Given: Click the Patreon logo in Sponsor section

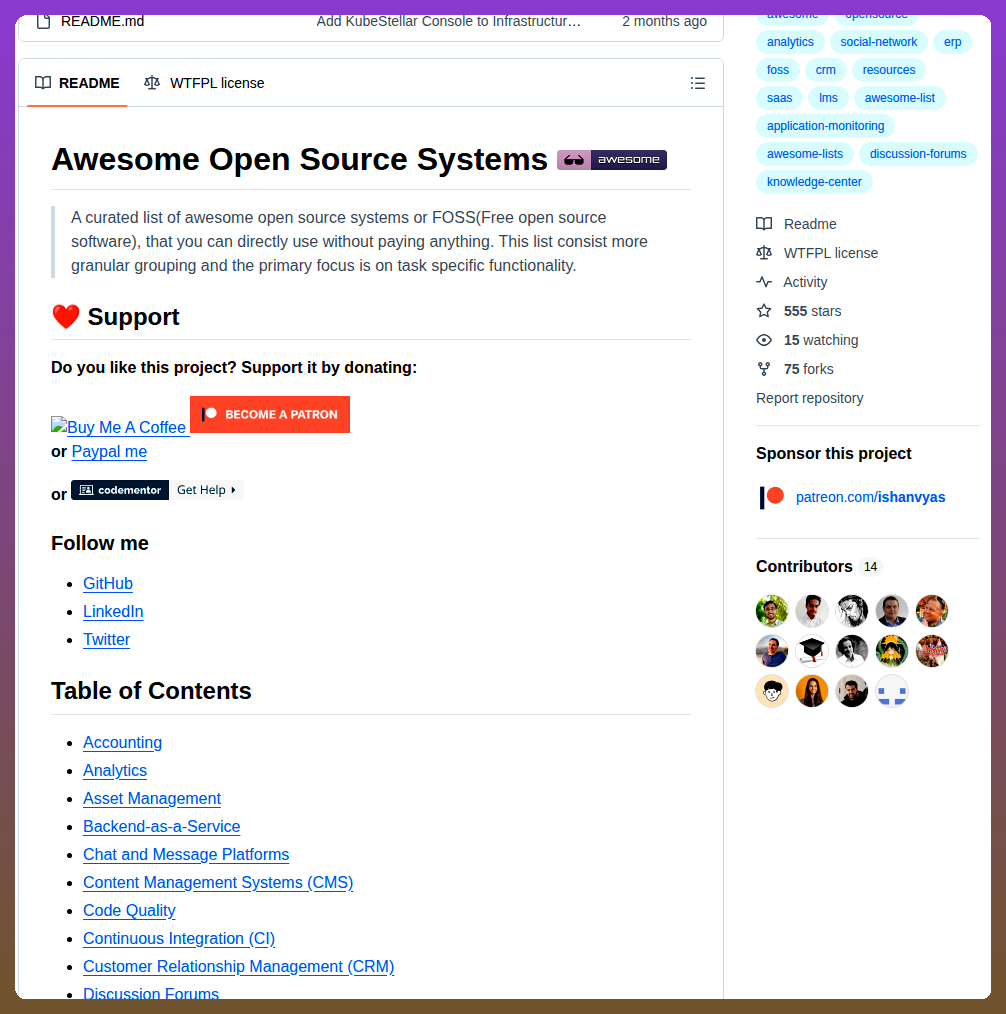Looking at the screenshot, I should click(x=772, y=497).
